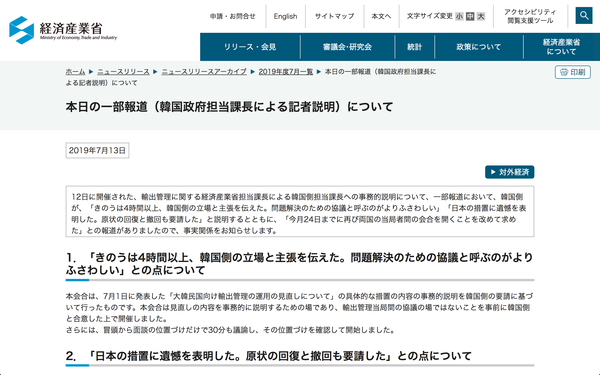Screen dimensions: 600x375
Task: Open the 政策について menu
Action: pos(479,47)
